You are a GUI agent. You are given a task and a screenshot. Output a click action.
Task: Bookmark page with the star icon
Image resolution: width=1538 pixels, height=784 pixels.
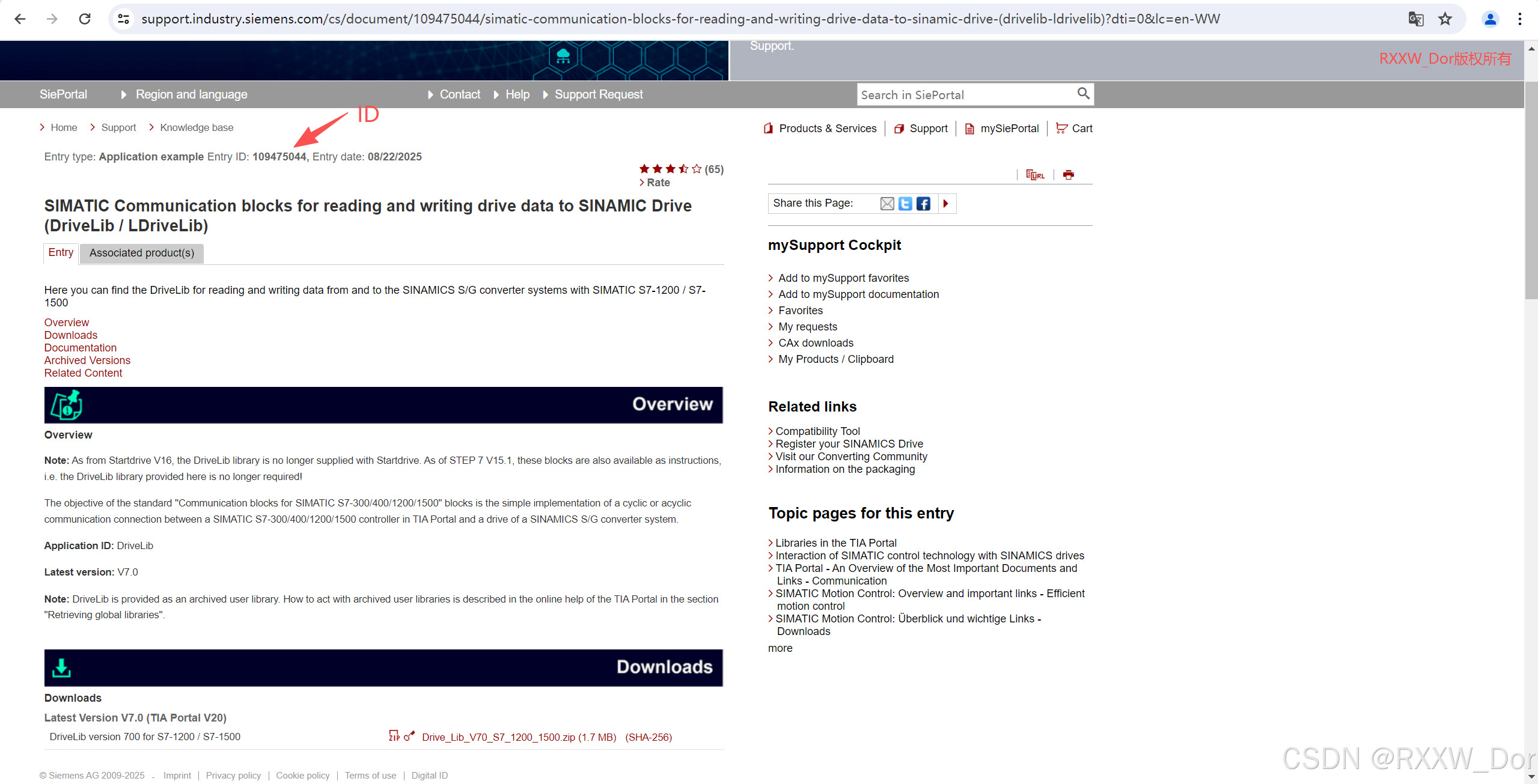coord(1445,19)
